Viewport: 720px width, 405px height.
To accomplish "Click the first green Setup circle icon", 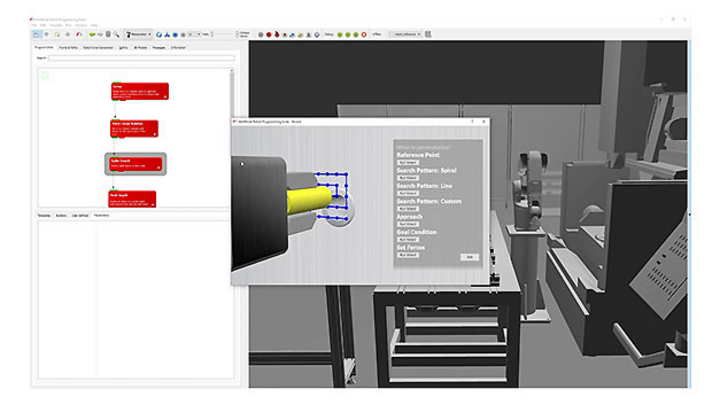I will pos(339,34).
